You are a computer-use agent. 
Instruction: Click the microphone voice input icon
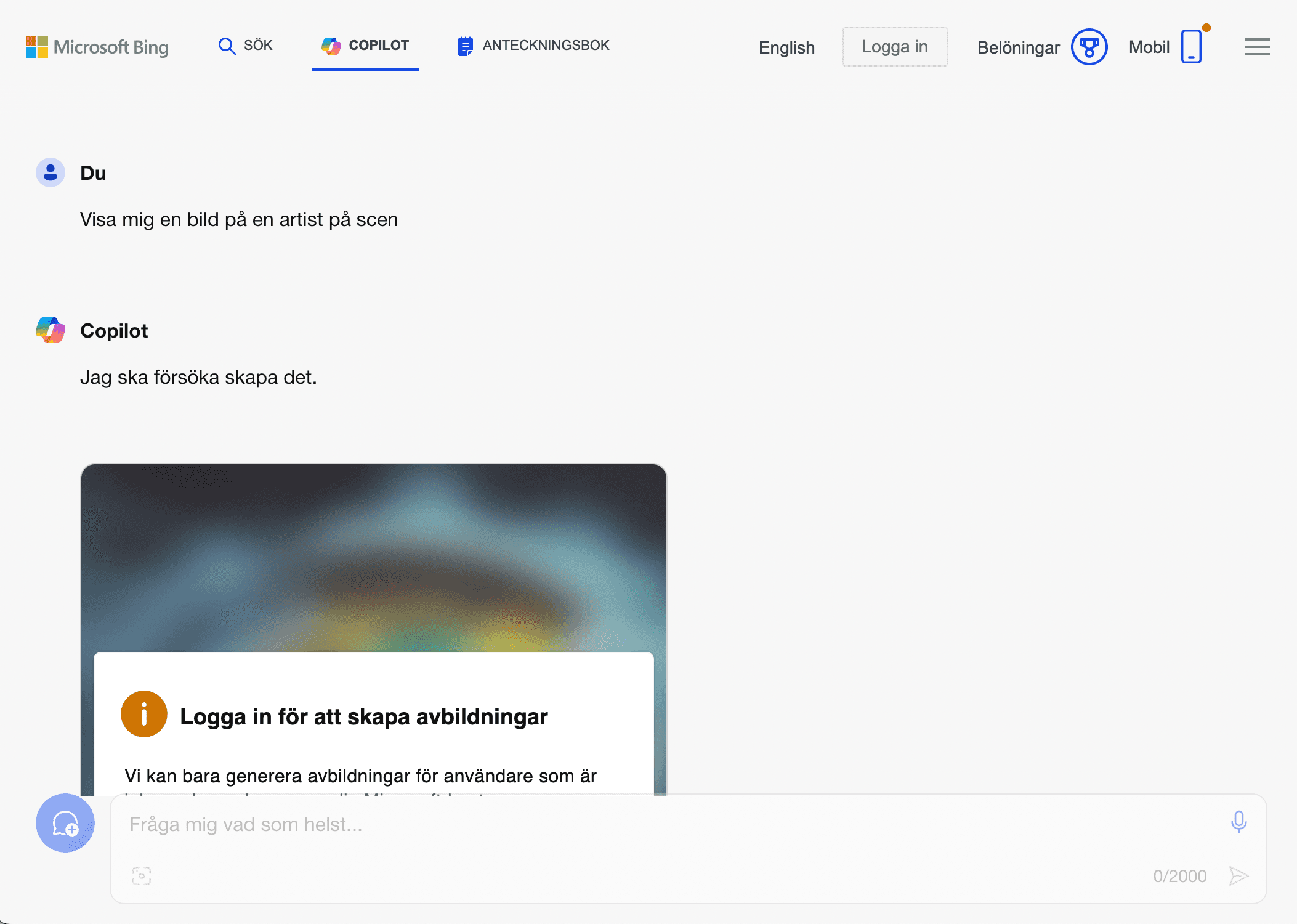coord(1238,822)
